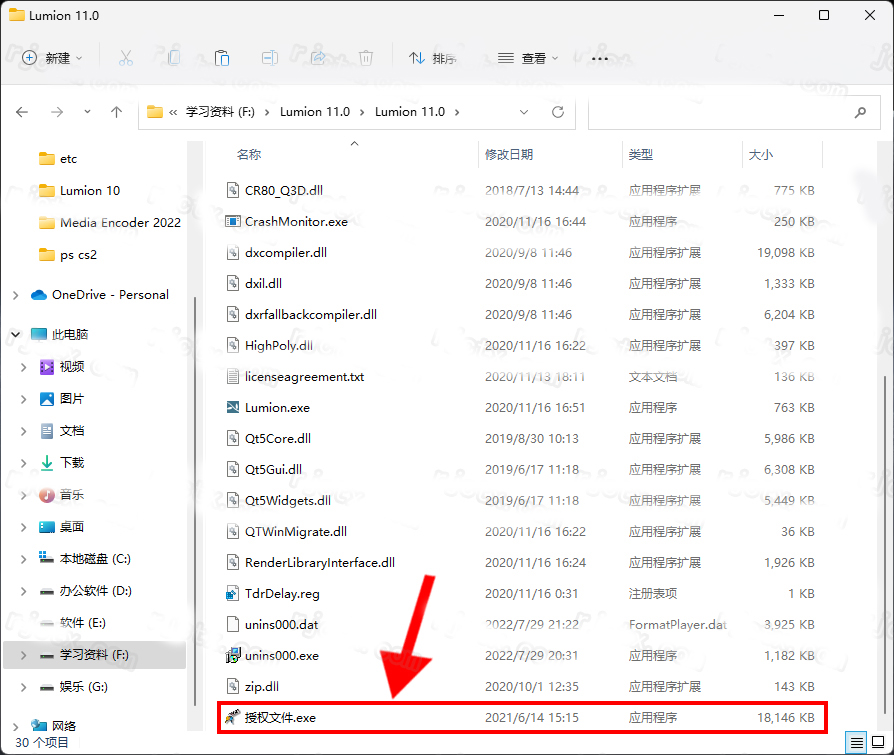Click 学习资料 (F:) in breadcrumb path
This screenshot has height=755, width=894.
[x=220, y=112]
